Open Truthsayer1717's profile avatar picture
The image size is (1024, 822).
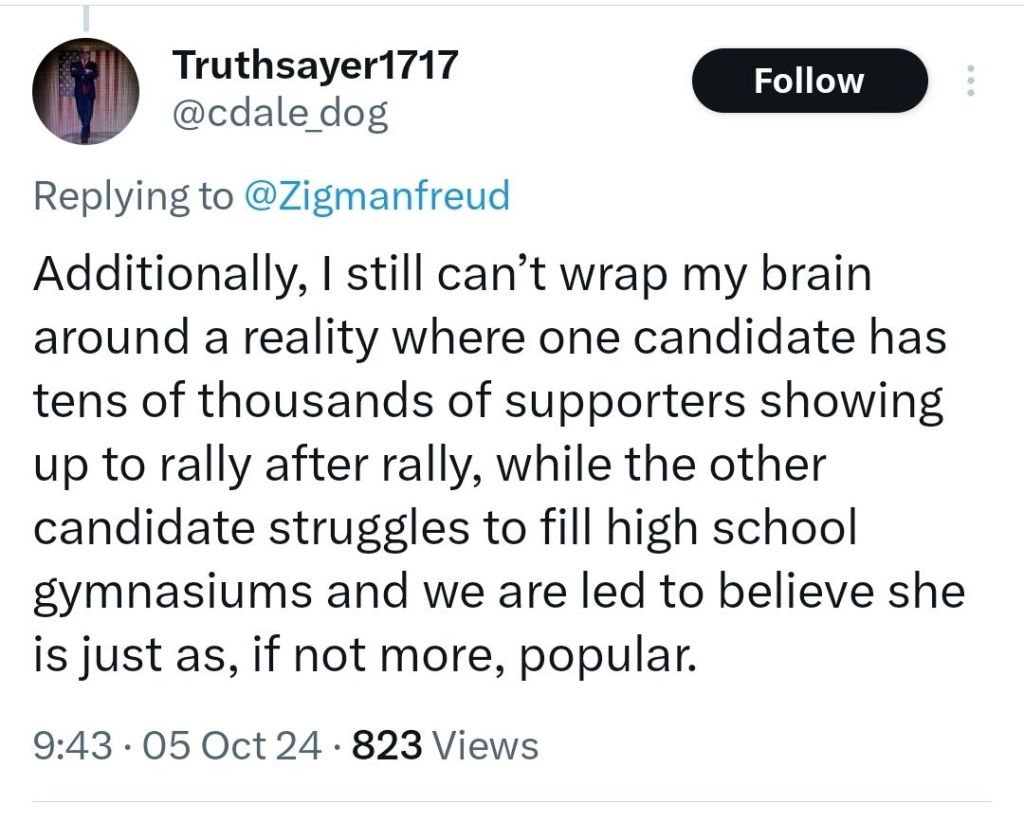pos(85,92)
